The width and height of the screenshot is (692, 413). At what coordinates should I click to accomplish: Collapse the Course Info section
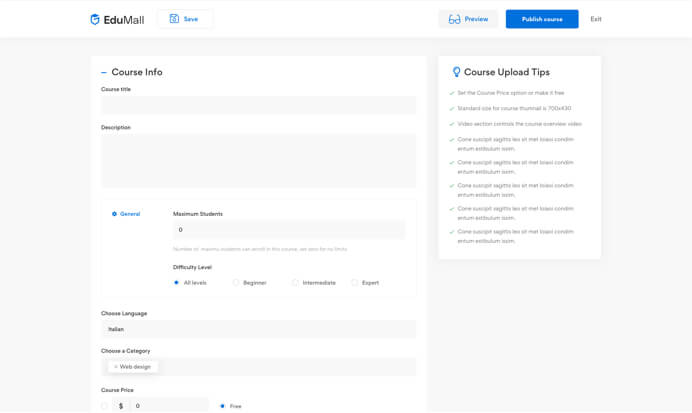104,72
